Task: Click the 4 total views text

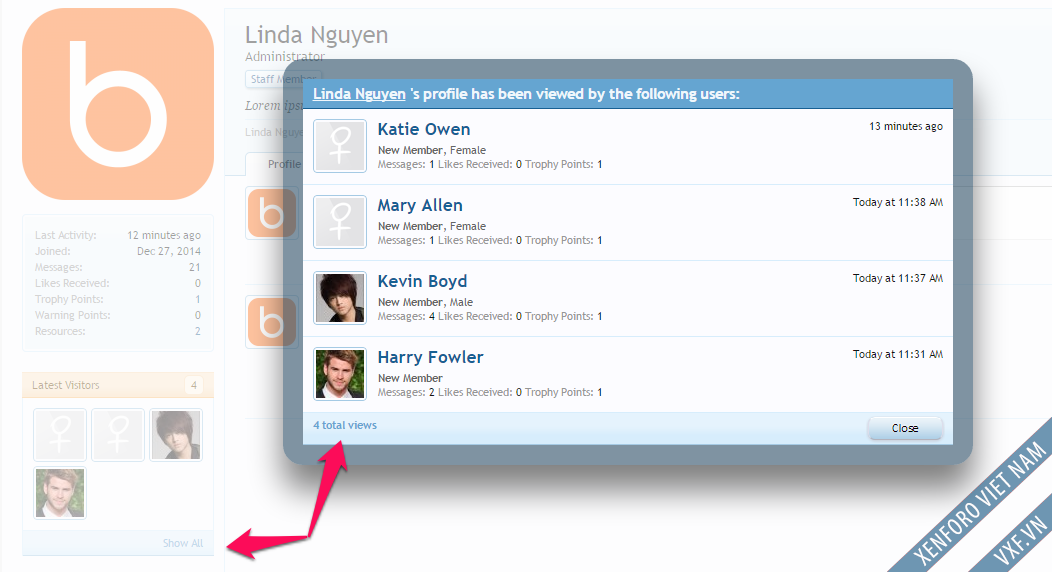Action: pos(345,425)
